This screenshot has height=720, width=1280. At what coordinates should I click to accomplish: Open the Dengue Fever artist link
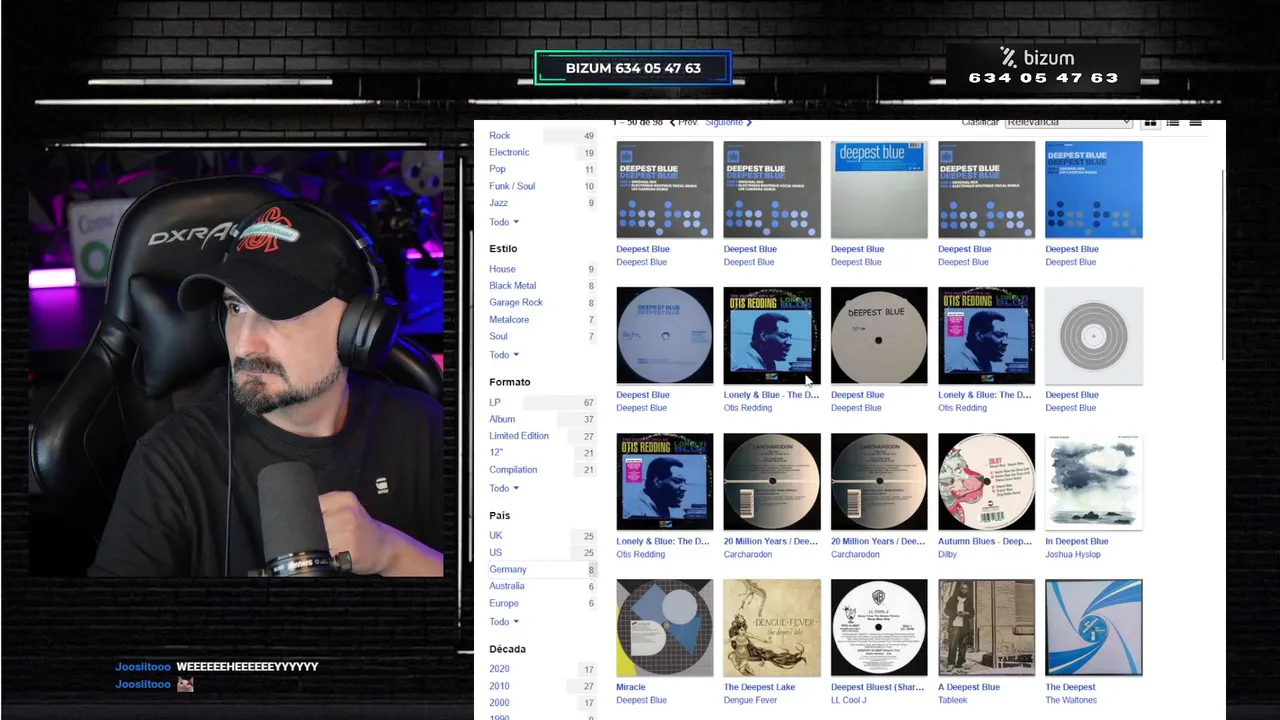(x=750, y=700)
